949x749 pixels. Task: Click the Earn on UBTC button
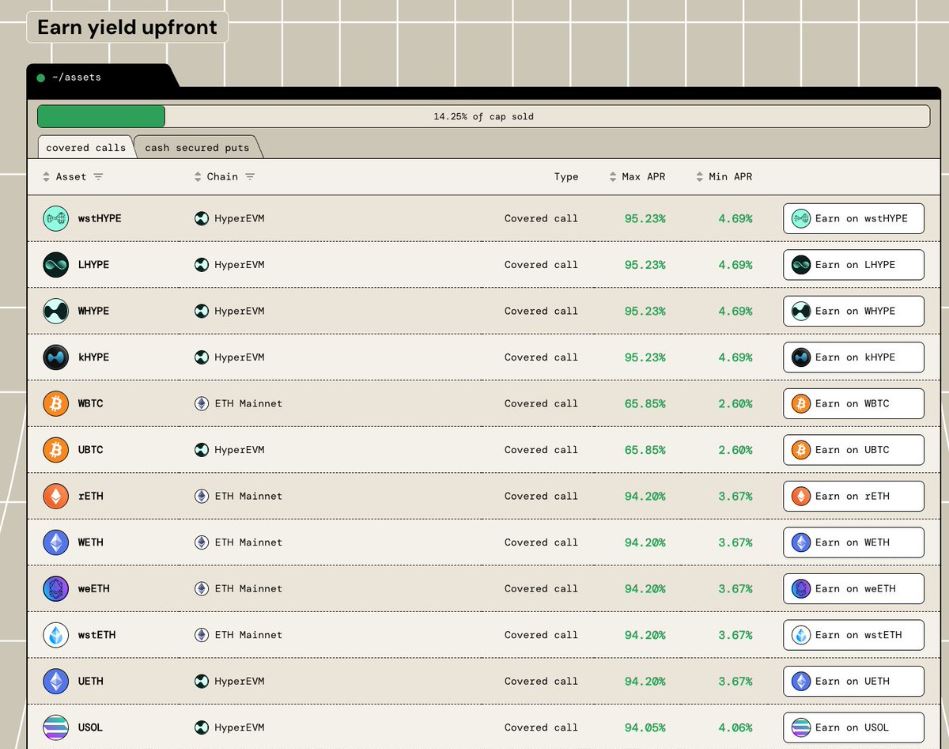point(853,450)
